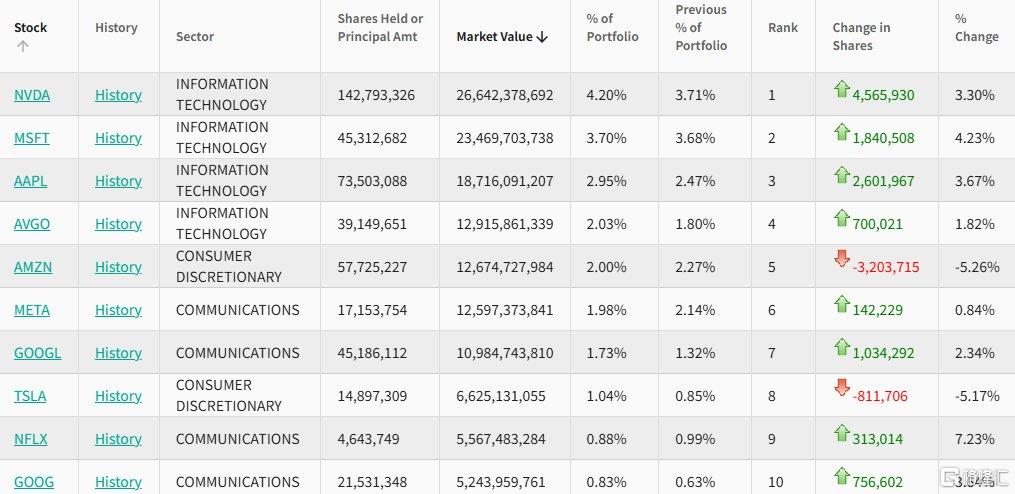The image size is (1015, 494).
Task: Sort by Previous % of Portfolio header
Action: (701, 28)
